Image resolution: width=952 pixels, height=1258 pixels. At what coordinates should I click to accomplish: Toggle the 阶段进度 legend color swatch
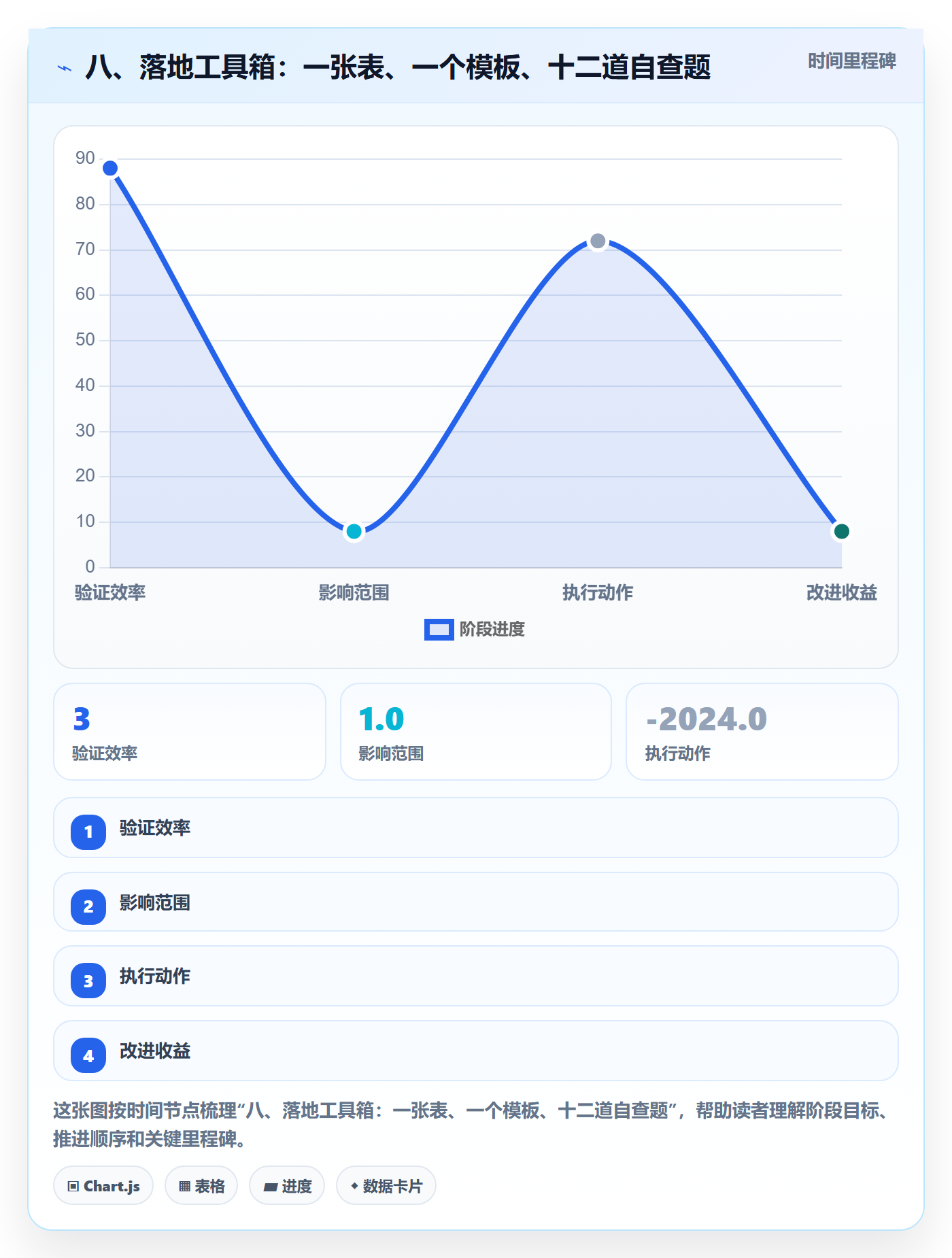point(439,630)
